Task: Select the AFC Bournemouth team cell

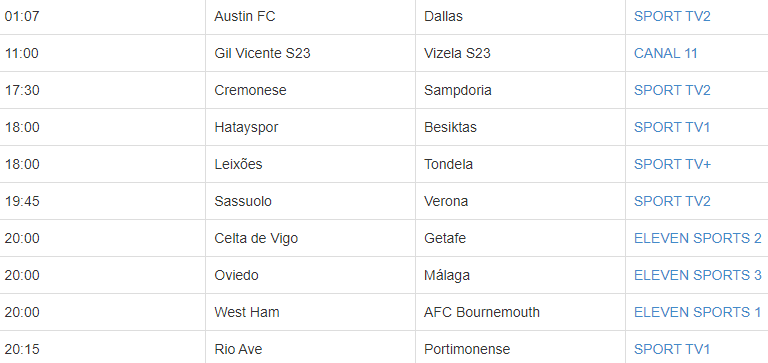Action: 520,312
